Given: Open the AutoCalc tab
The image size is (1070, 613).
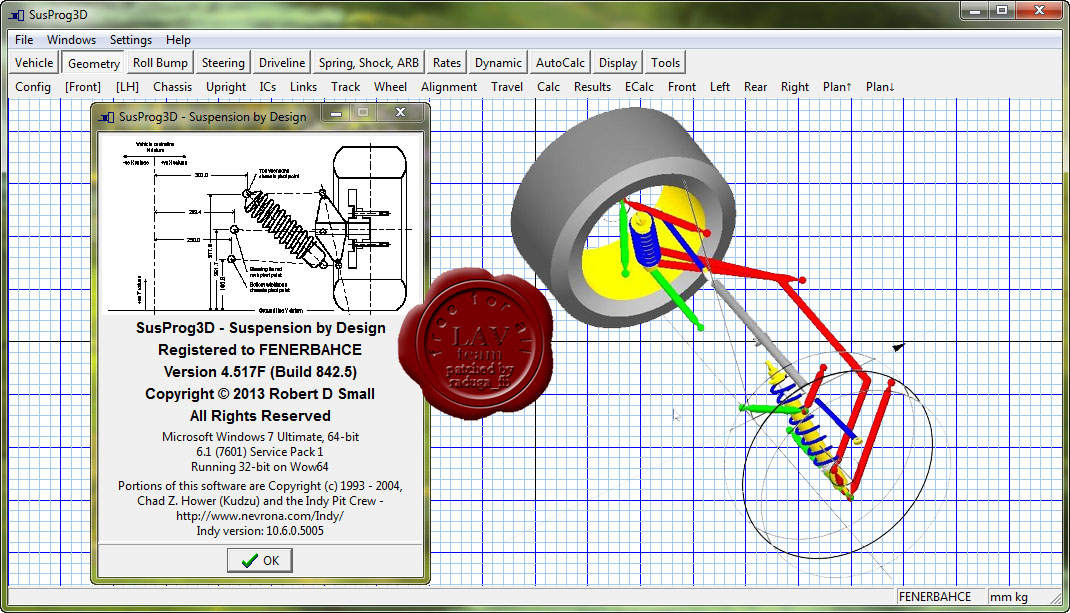Looking at the screenshot, I should 560,63.
